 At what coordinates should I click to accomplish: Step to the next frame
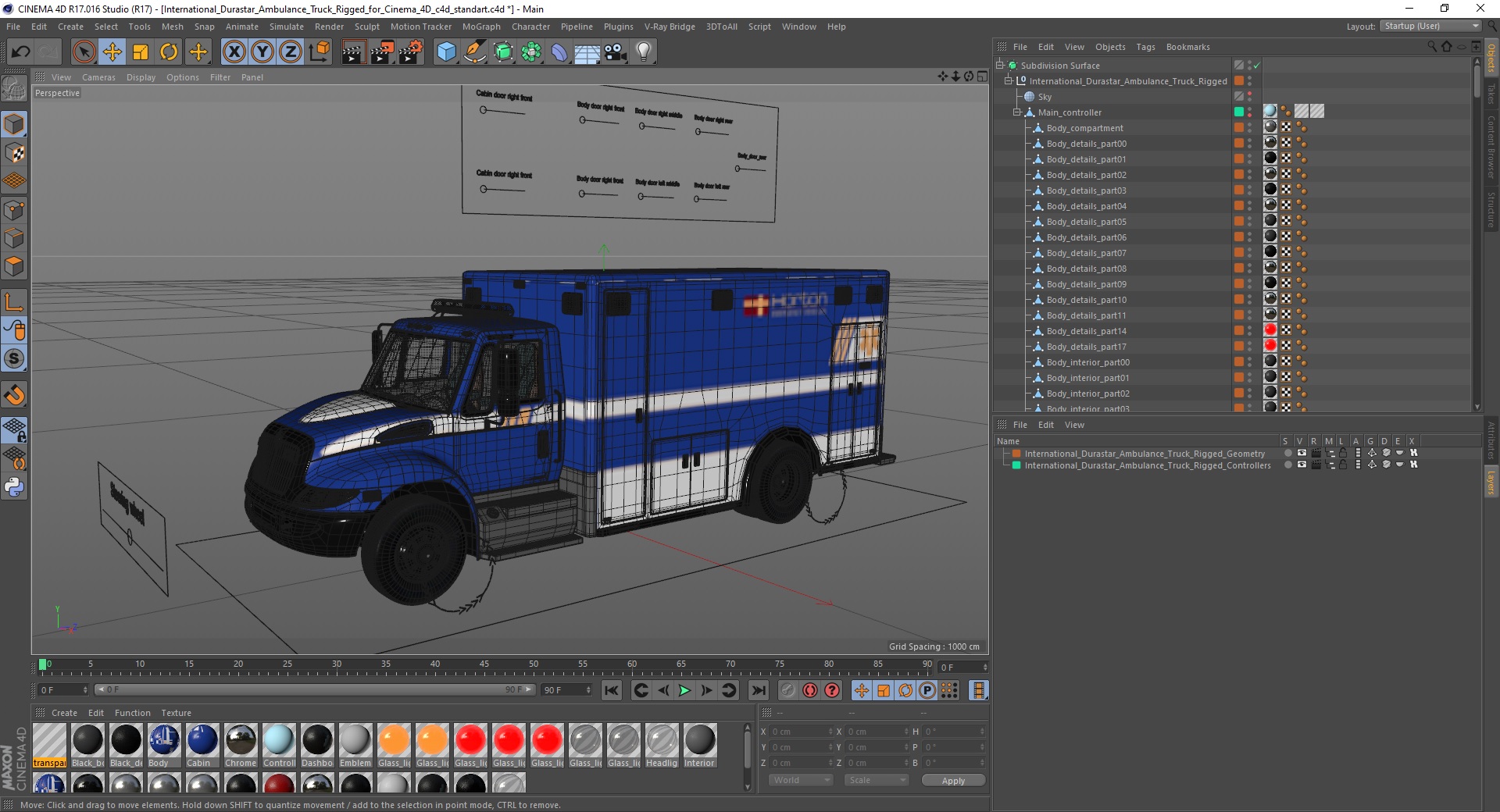coord(706,690)
